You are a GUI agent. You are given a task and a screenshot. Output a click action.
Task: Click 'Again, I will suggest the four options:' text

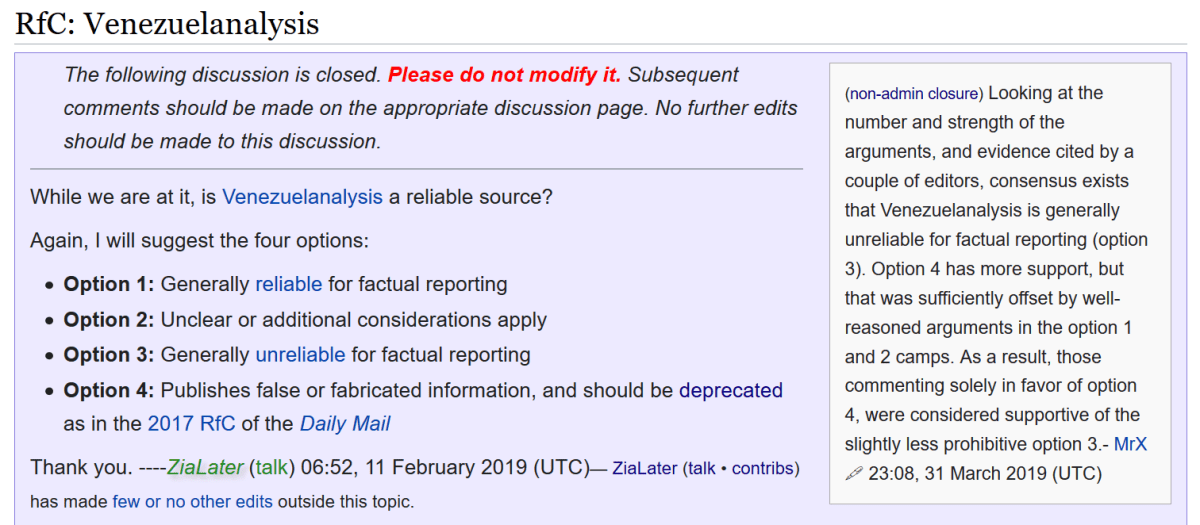(200, 241)
